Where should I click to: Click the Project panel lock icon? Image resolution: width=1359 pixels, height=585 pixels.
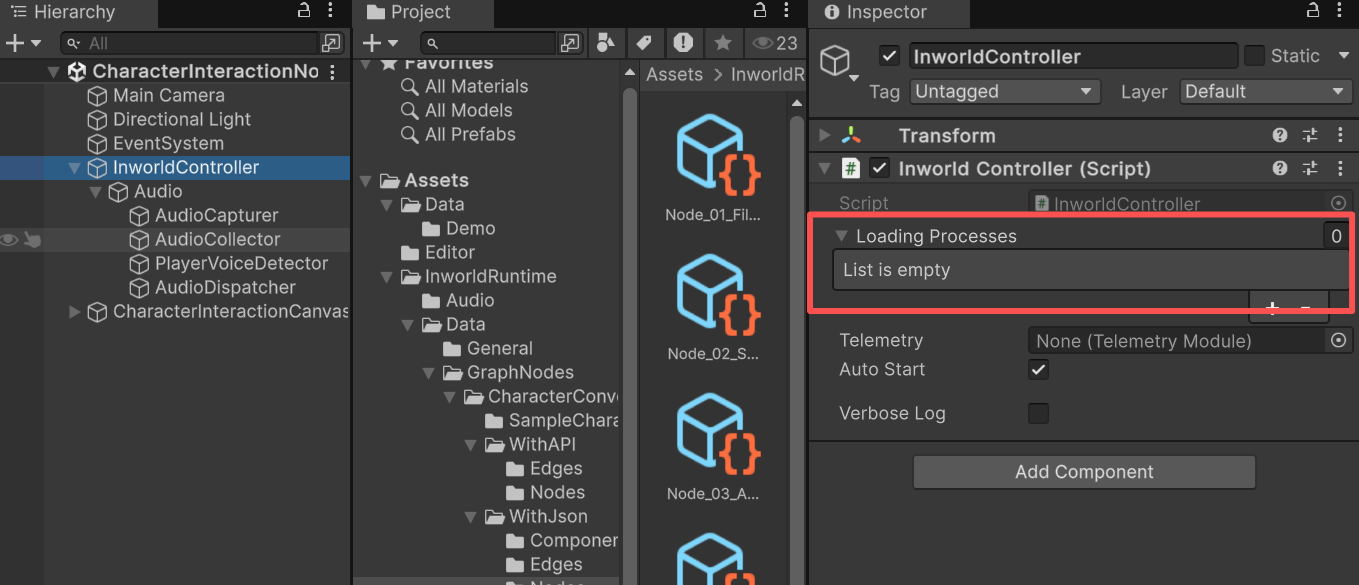[759, 12]
